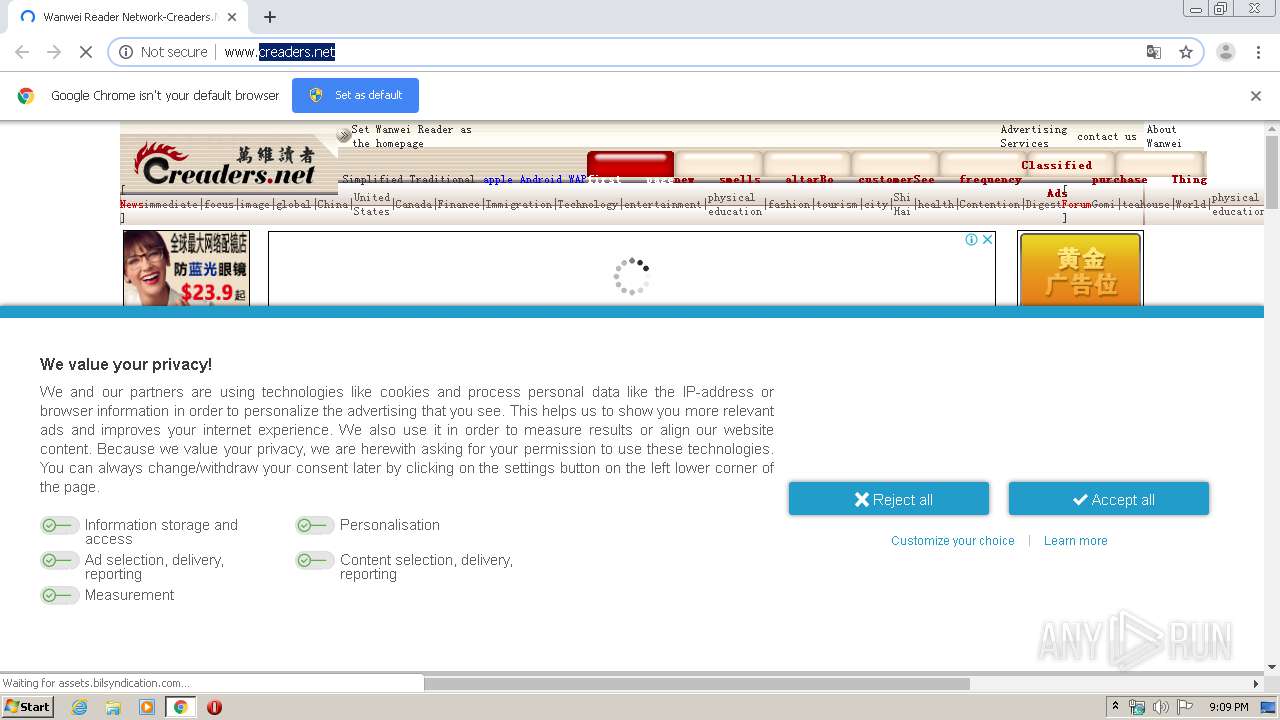Open the site information 'Not secure' icon

126,52
